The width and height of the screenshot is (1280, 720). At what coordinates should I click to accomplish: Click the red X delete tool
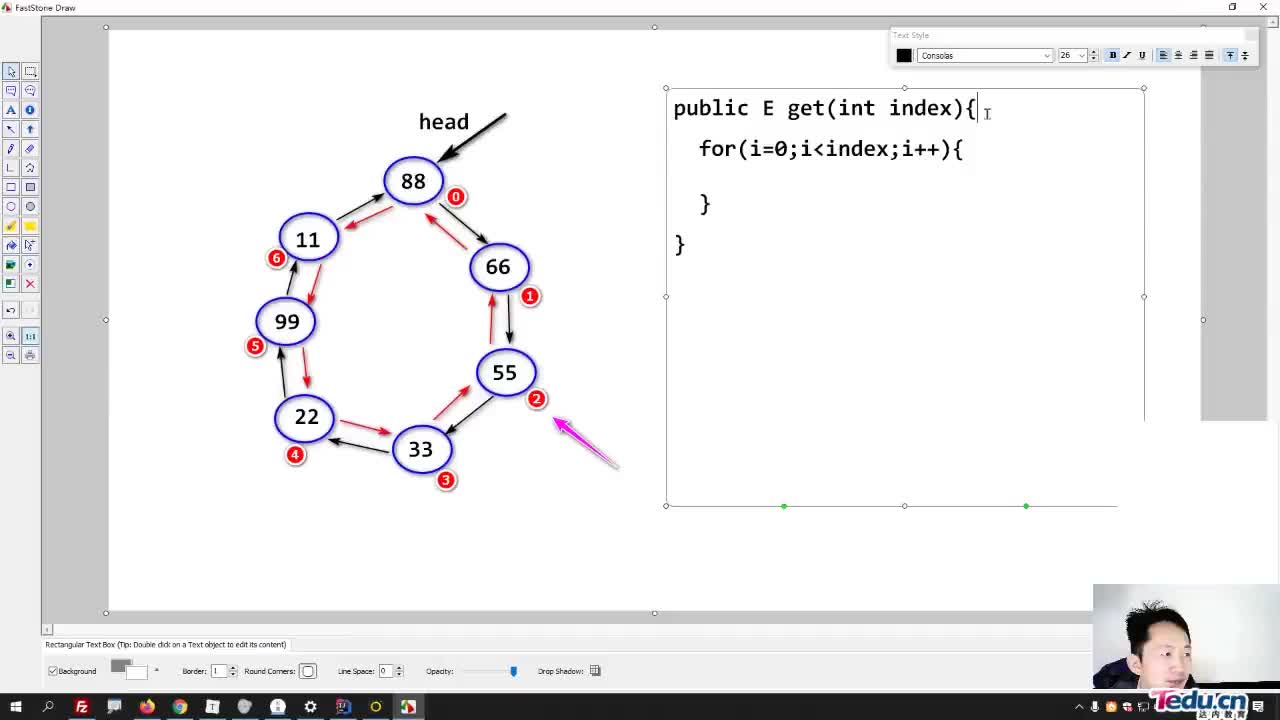(x=30, y=284)
